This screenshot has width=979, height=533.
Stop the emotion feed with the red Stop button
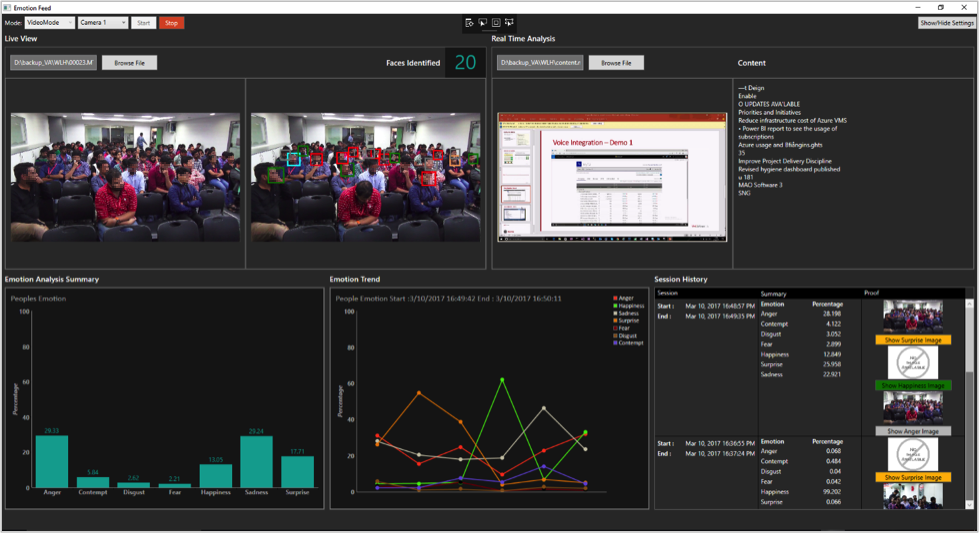[x=171, y=22]
